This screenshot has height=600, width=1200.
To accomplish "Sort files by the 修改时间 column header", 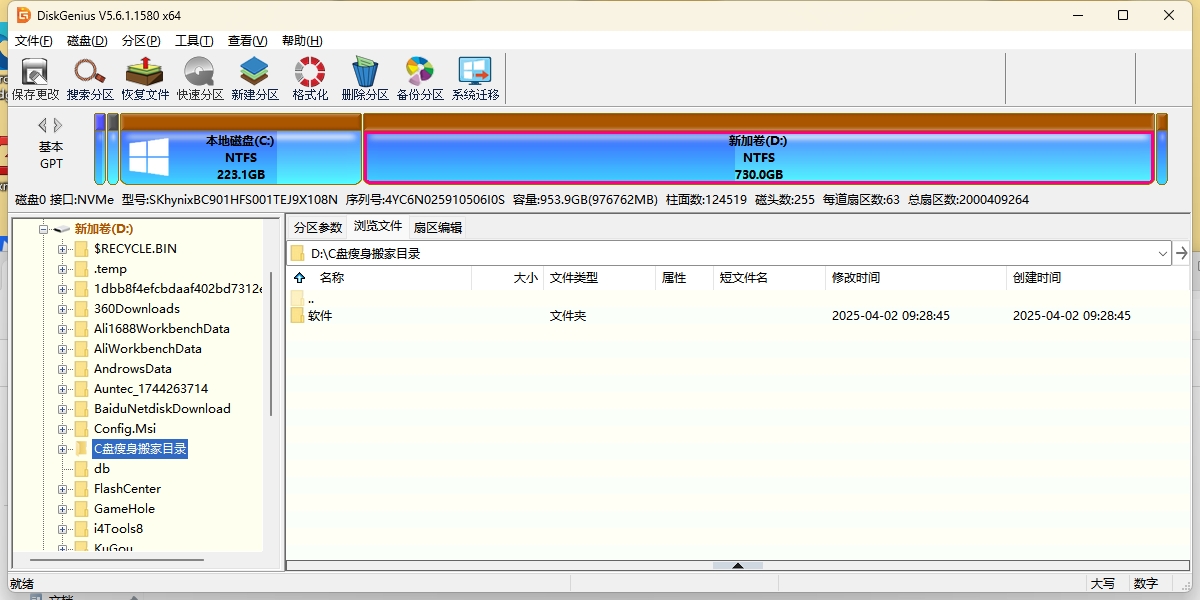I will point(856,278).
